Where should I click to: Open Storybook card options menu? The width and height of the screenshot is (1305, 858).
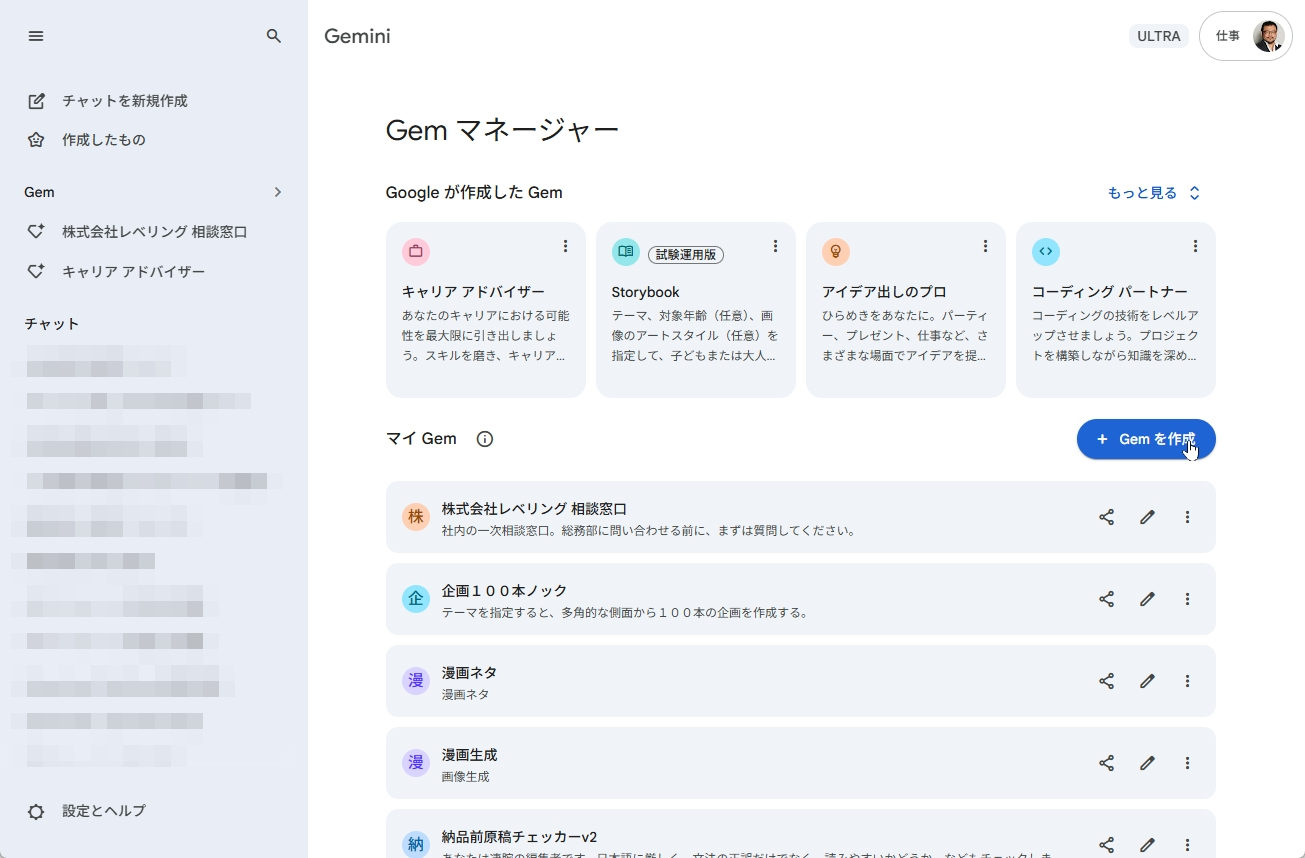point(775,246)
